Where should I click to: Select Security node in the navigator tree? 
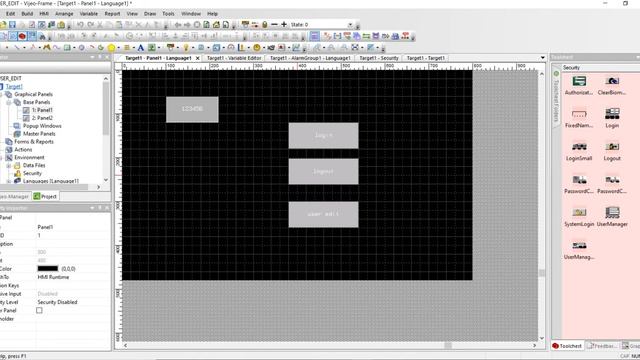click(32, 173)
